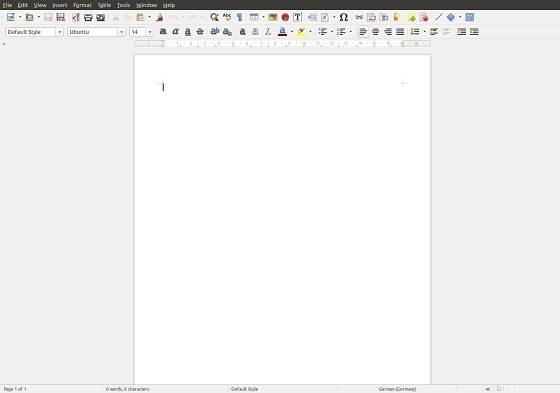This screenshot has height=393, width=560.
Task: Open the bullet list style dropdown arrow
Action: [x=332, y=32]
